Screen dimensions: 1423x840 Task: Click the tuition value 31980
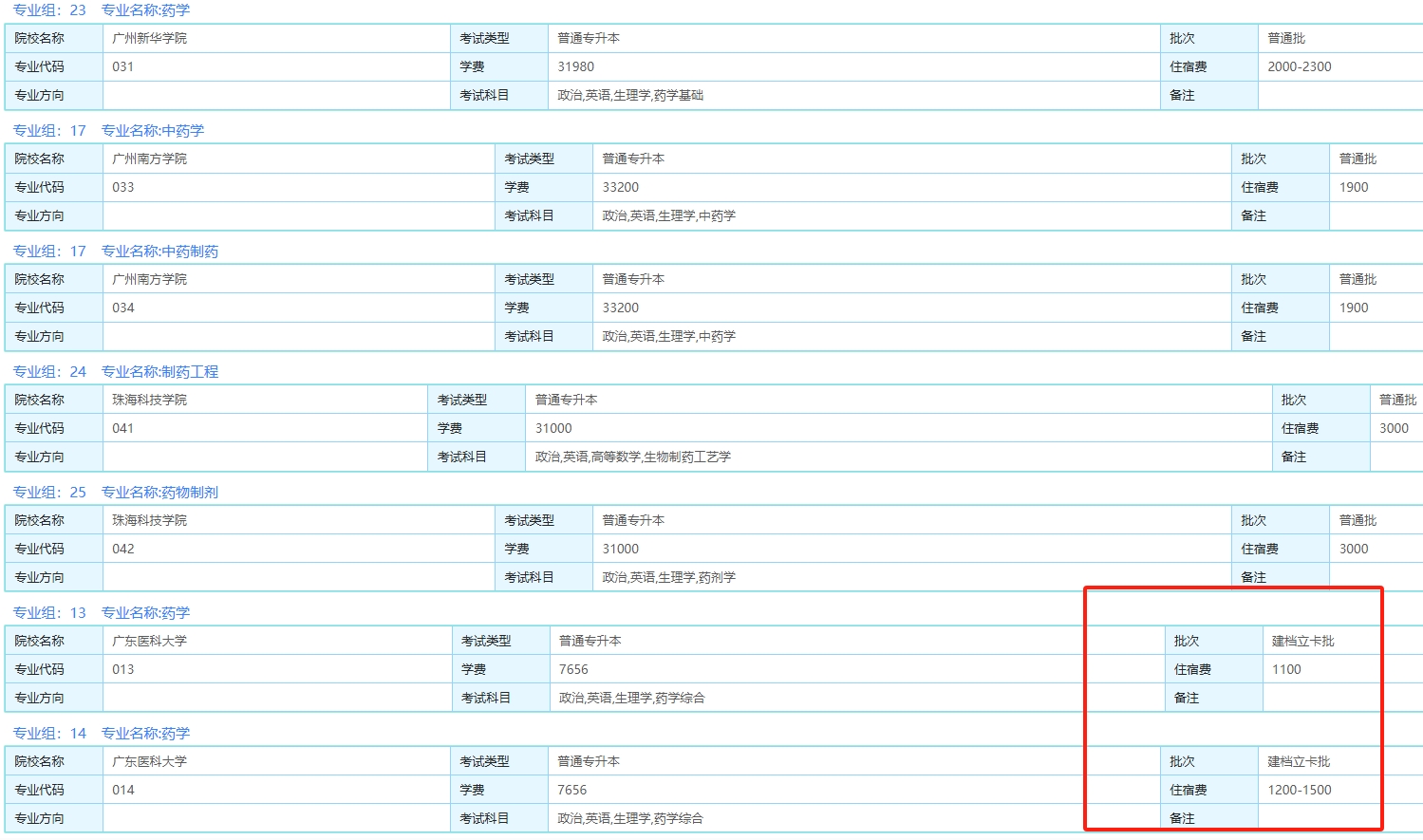point(575,67)
